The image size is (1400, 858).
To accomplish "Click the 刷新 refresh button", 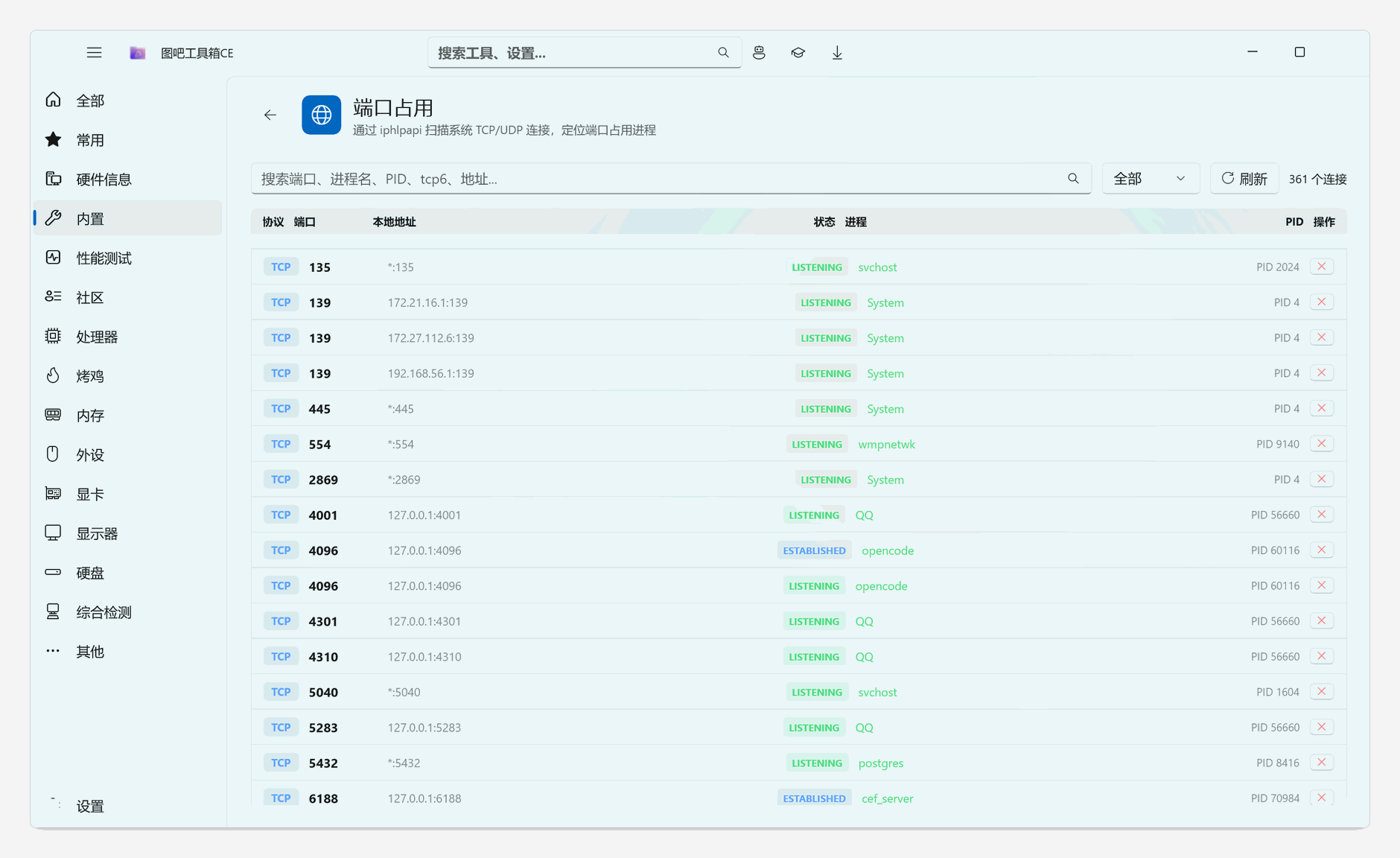I will [1244, 179].
